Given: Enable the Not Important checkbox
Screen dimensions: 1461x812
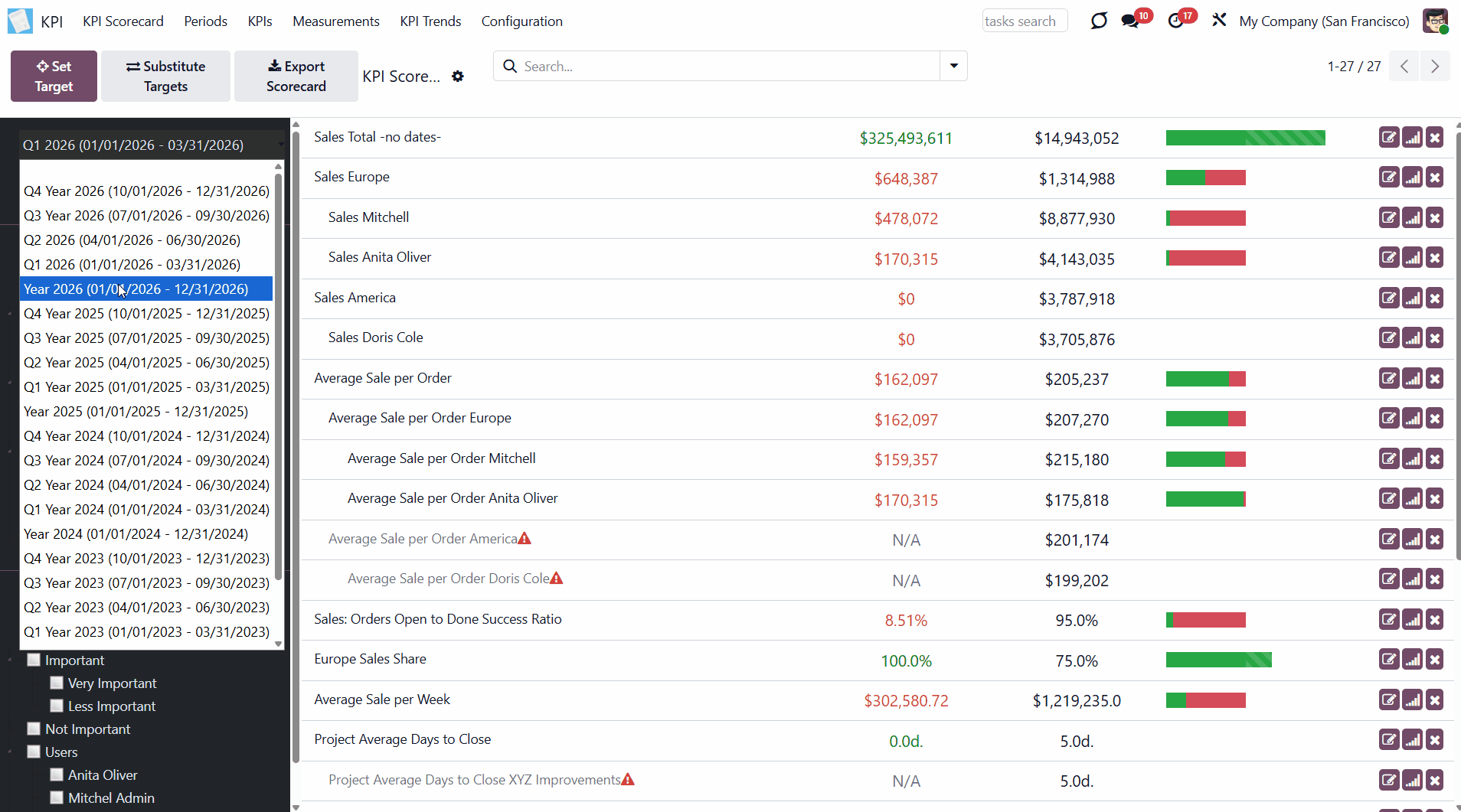Looking at the screenshot, I should [x=34, y=729].
